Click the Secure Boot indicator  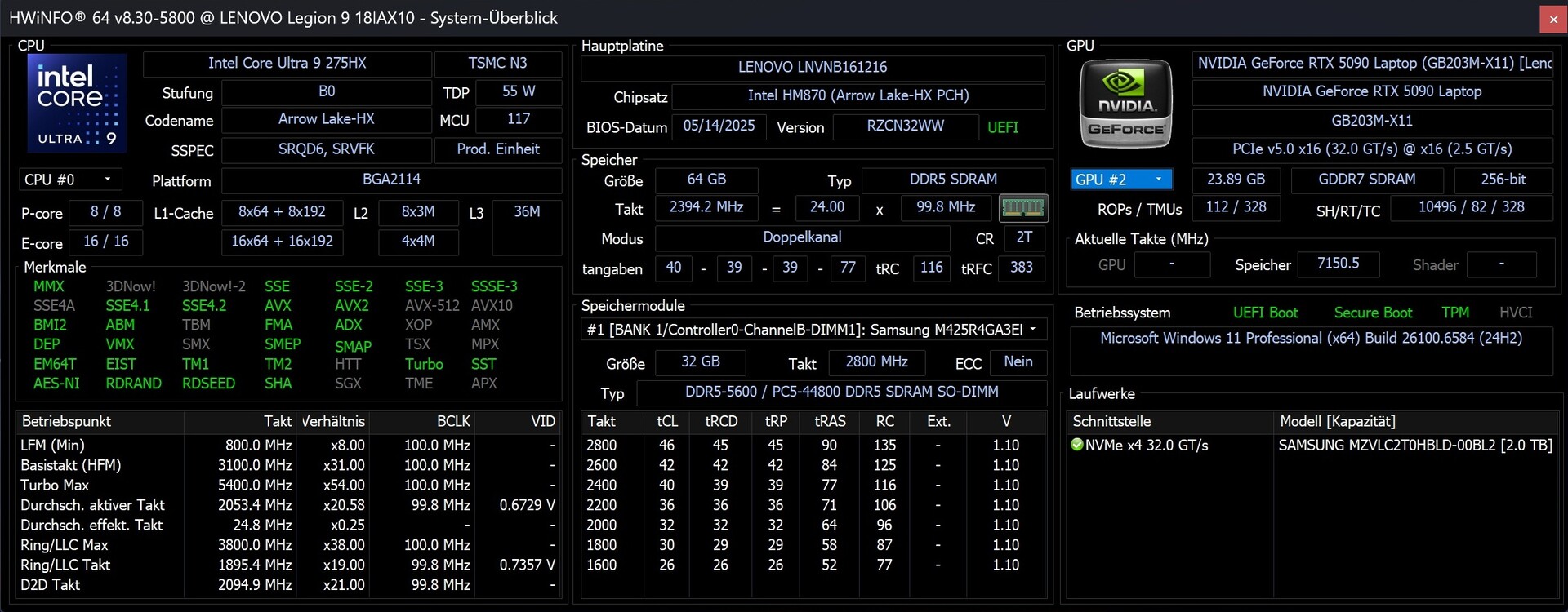[x=1372, y=313]
